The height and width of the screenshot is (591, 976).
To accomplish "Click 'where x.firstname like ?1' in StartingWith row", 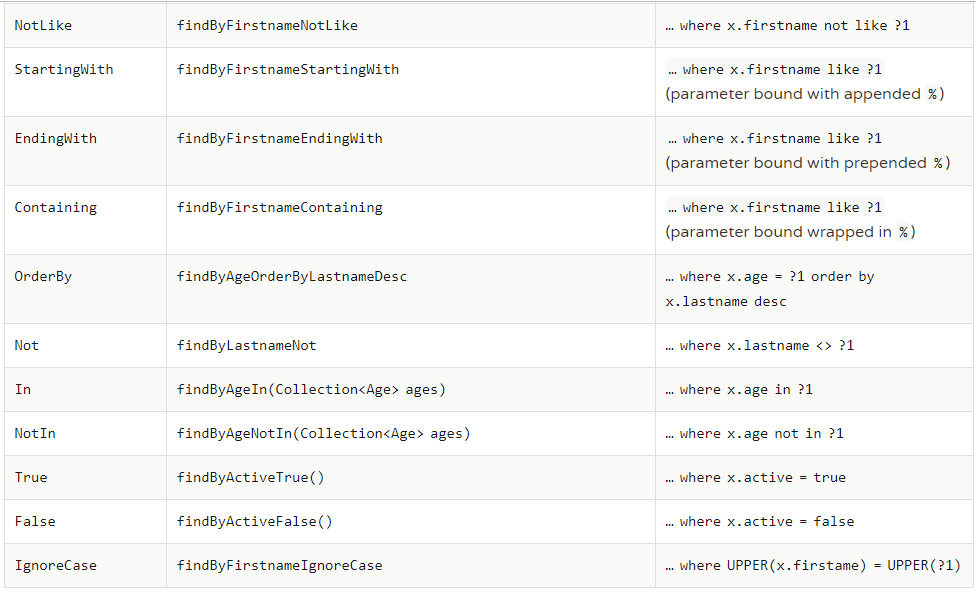I will click(x=782, y=70).
